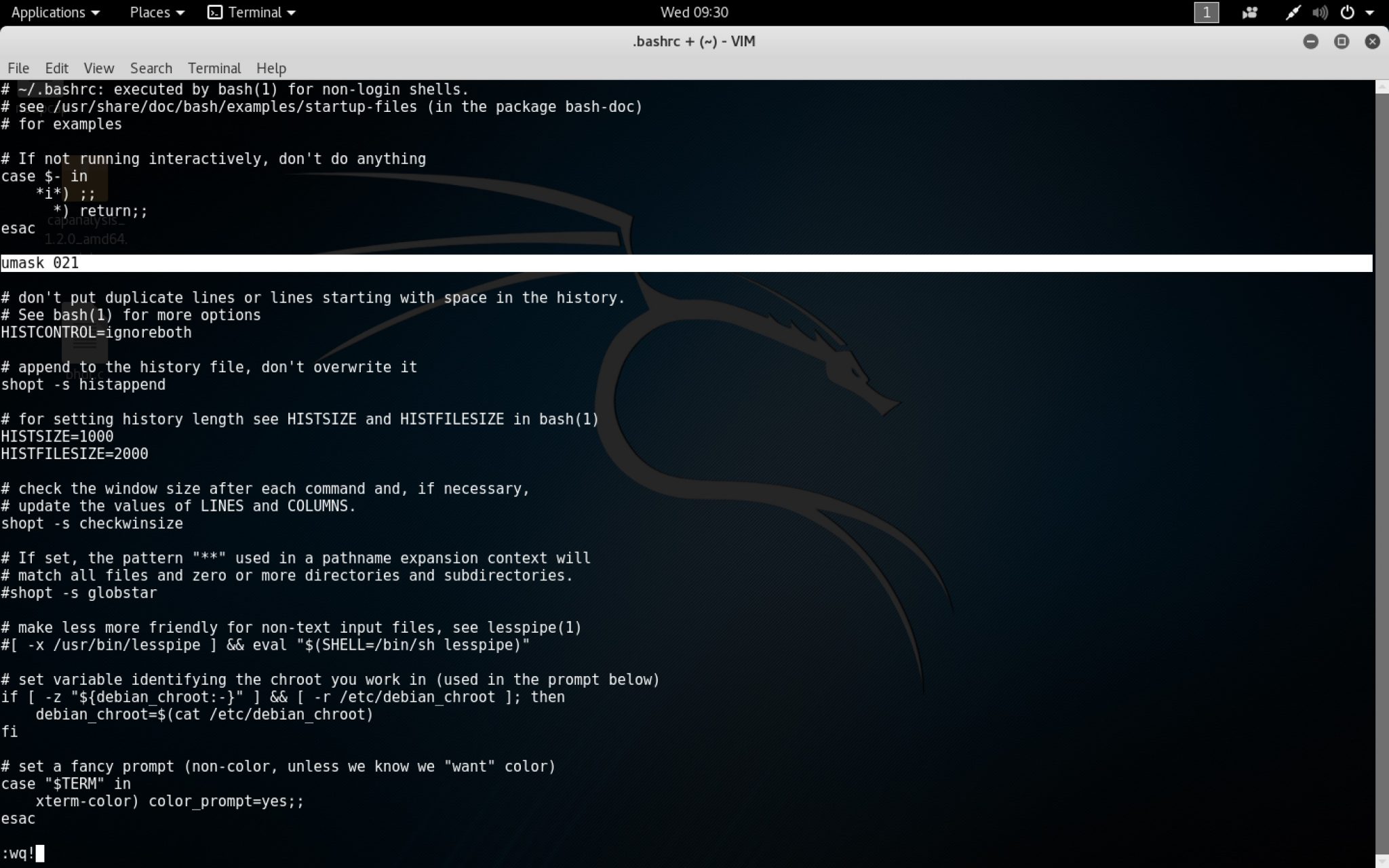Viewport: 1389px width, 868px height.
Task: Click the terminal icon in top bar
Action: click(x=215, y=12)
